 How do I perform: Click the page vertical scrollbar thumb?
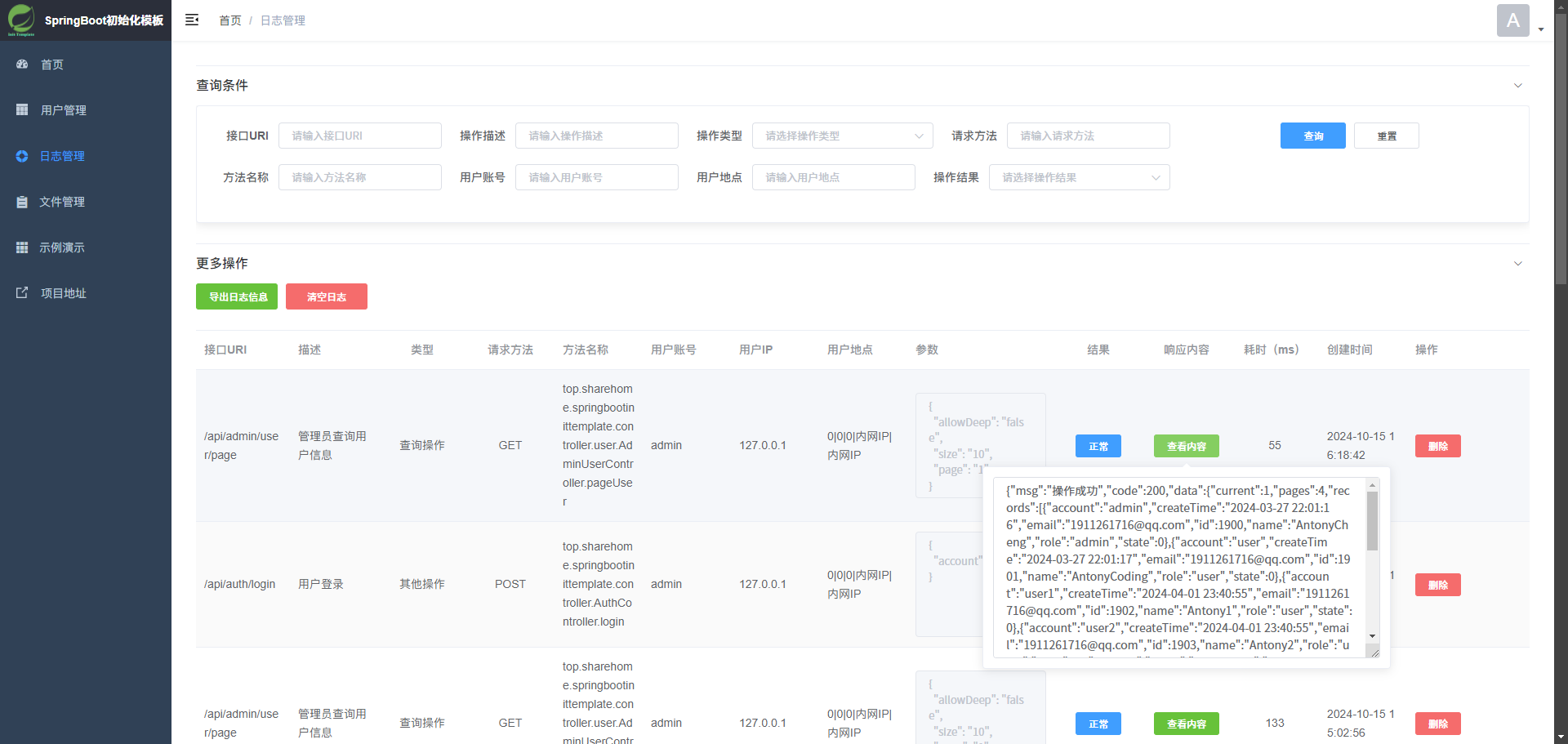click(x=1561, y=149)
